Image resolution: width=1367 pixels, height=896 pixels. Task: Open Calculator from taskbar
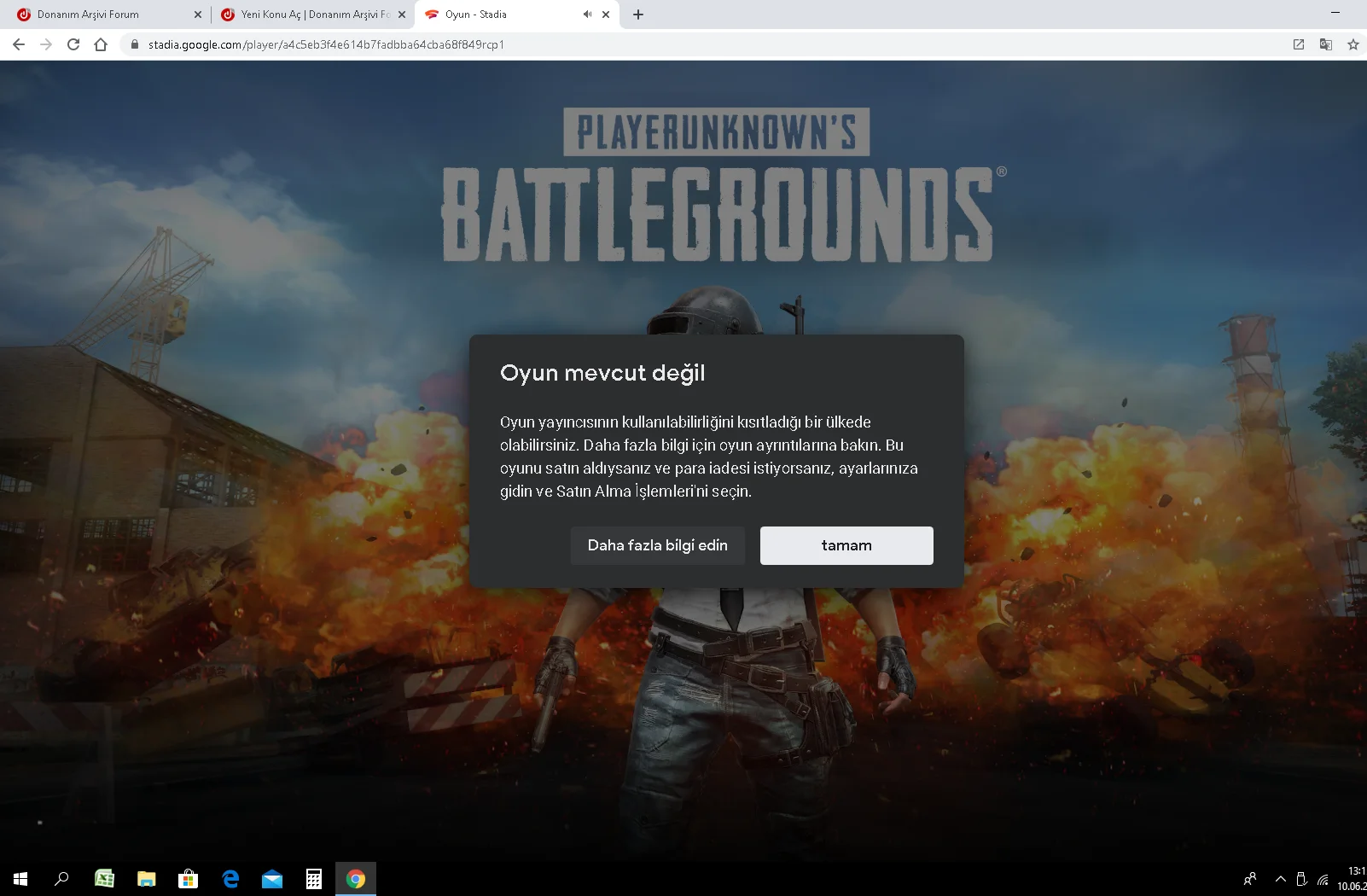coord(314,879)
